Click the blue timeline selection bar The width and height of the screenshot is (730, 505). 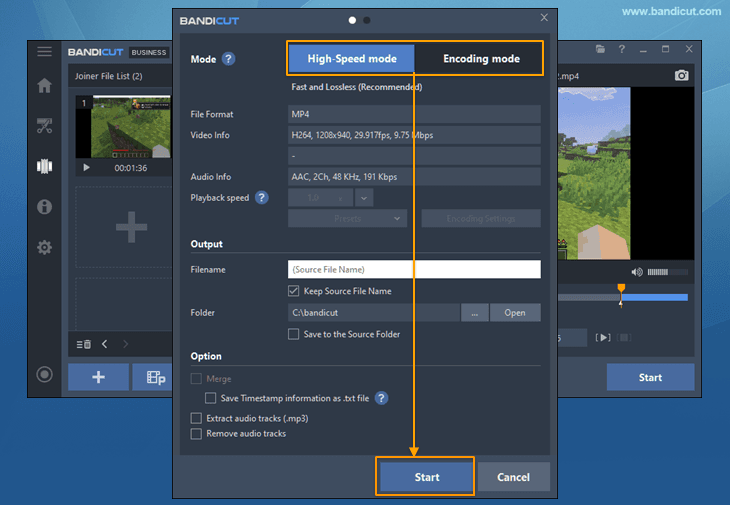(x=655, y=297)
